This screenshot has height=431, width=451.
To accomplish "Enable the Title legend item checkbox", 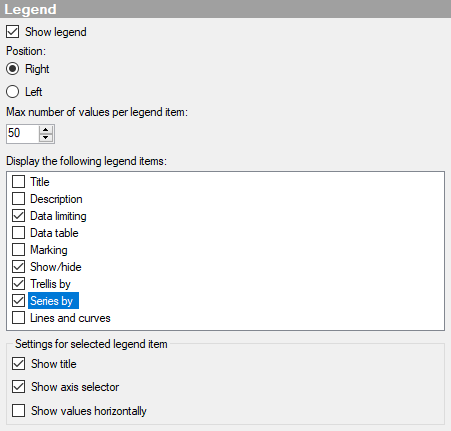I will pos(18,182).
